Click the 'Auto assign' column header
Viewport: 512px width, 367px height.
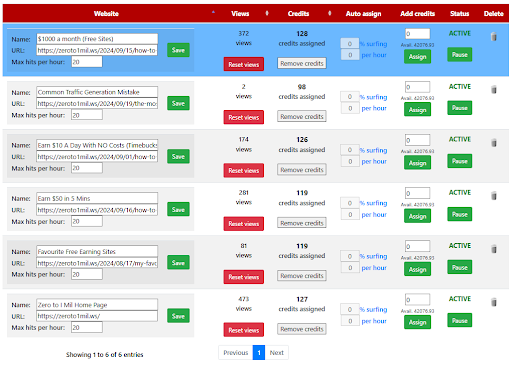pos(363,14)
